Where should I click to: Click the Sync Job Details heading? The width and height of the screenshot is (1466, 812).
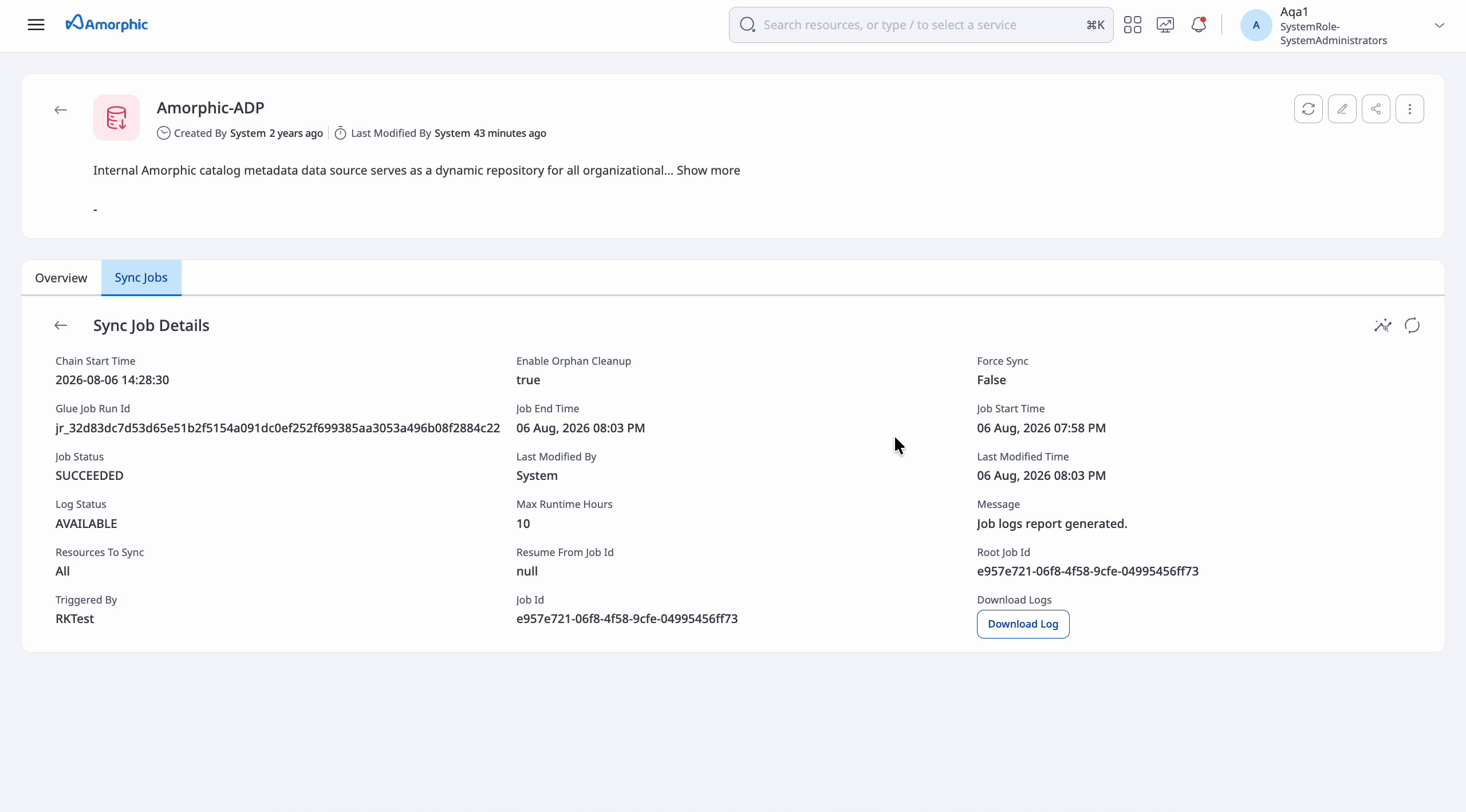pyautogui.click(x=151, y=325)
